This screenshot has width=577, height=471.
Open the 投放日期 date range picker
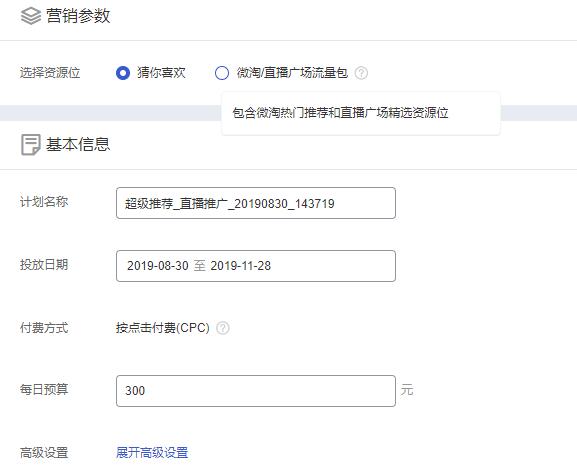pyautogui.click(x=256, y=266)
